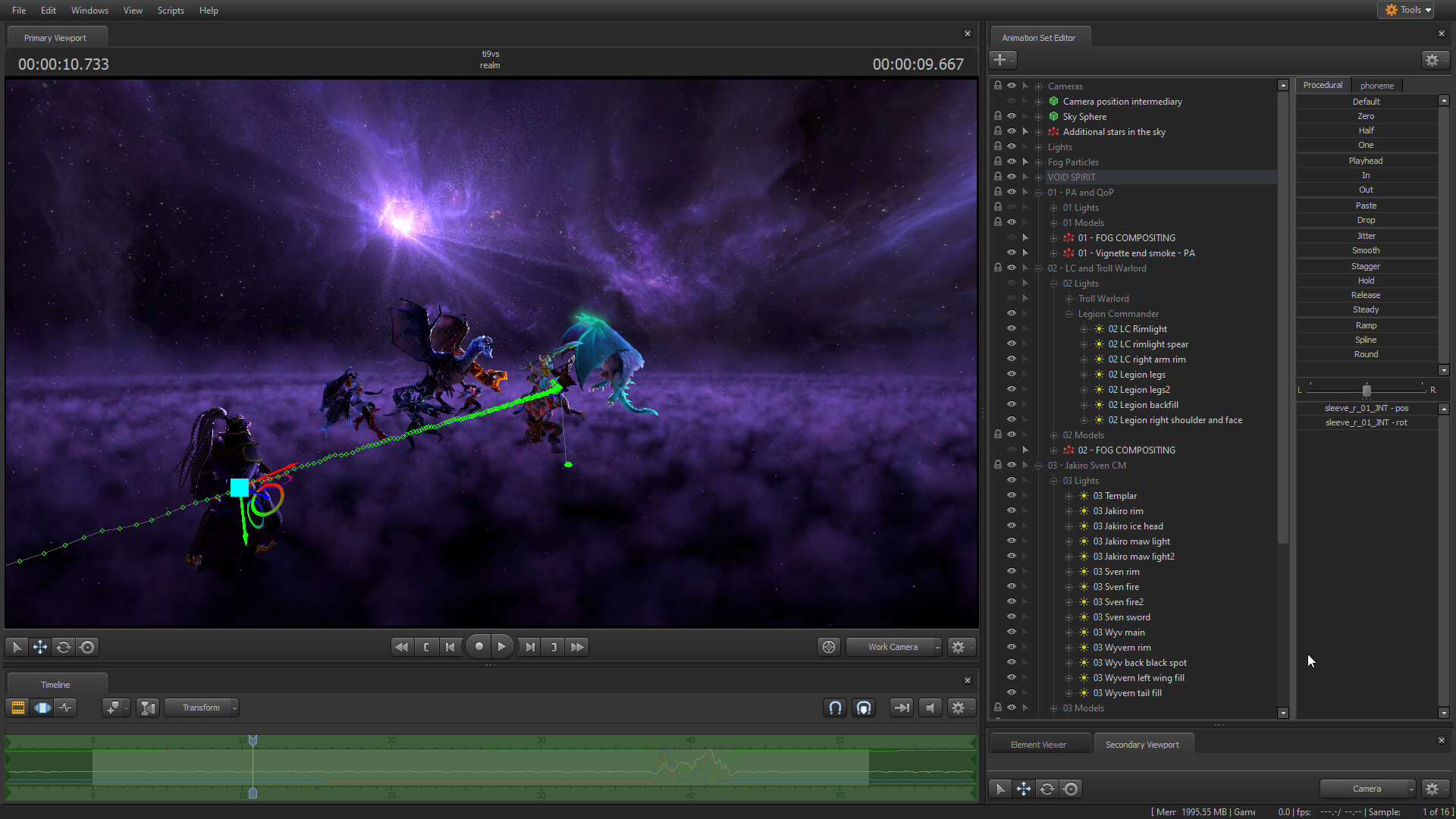Collapse the 02 Lights group
Image resolution: width=1456 pixels, height=819 pixels.
[x=1054, y=284]
